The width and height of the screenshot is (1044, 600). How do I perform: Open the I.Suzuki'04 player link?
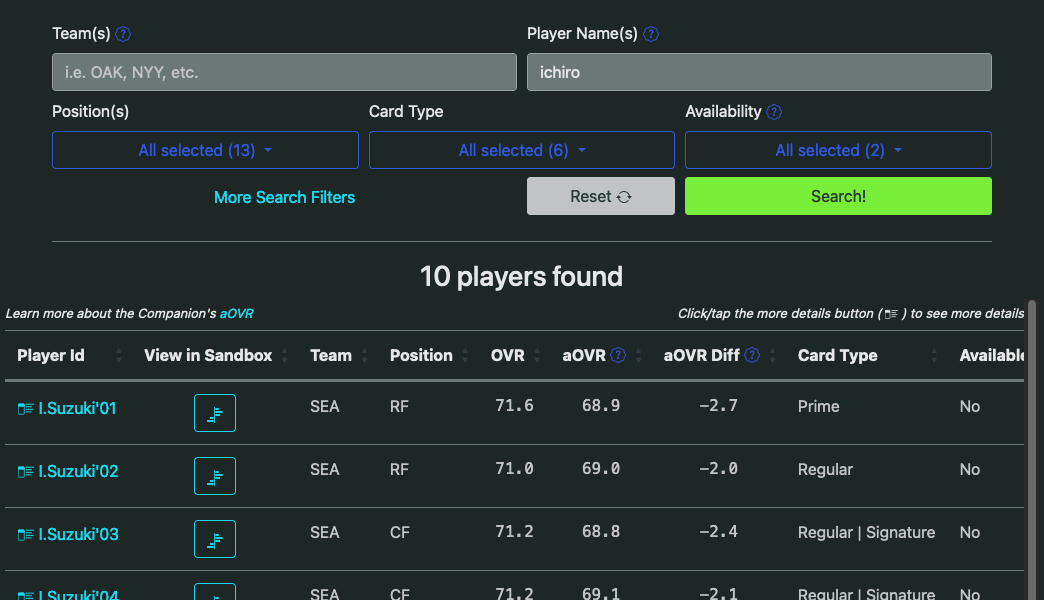click(x=79, y=594)
